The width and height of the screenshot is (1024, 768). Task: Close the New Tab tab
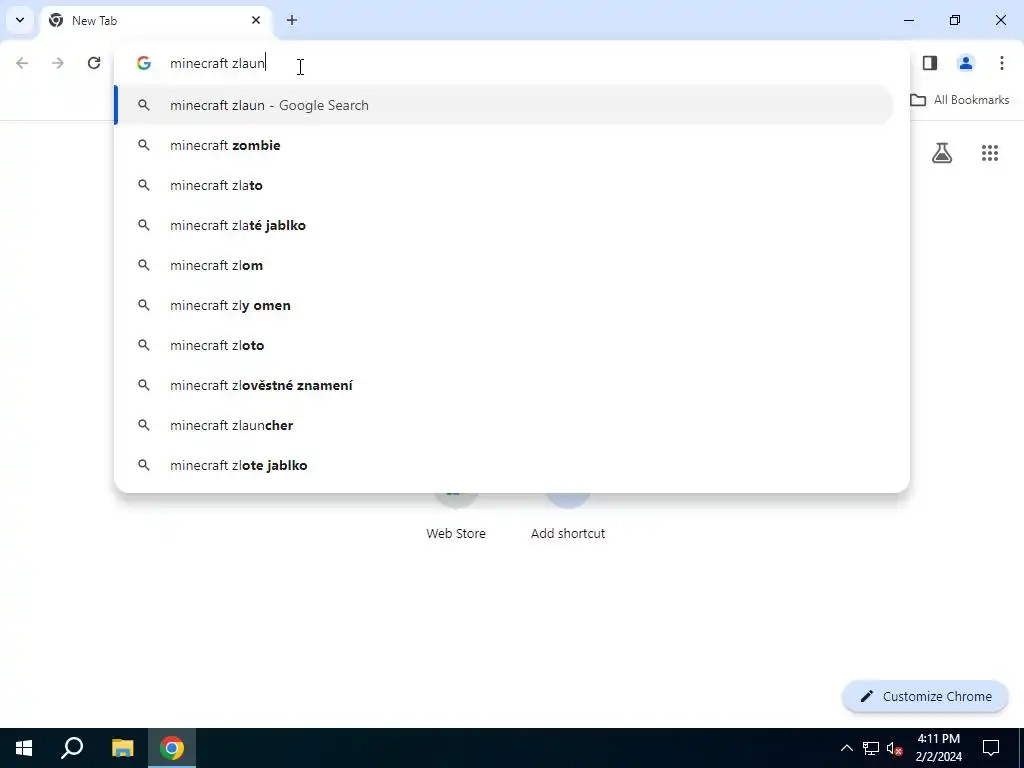256,20
